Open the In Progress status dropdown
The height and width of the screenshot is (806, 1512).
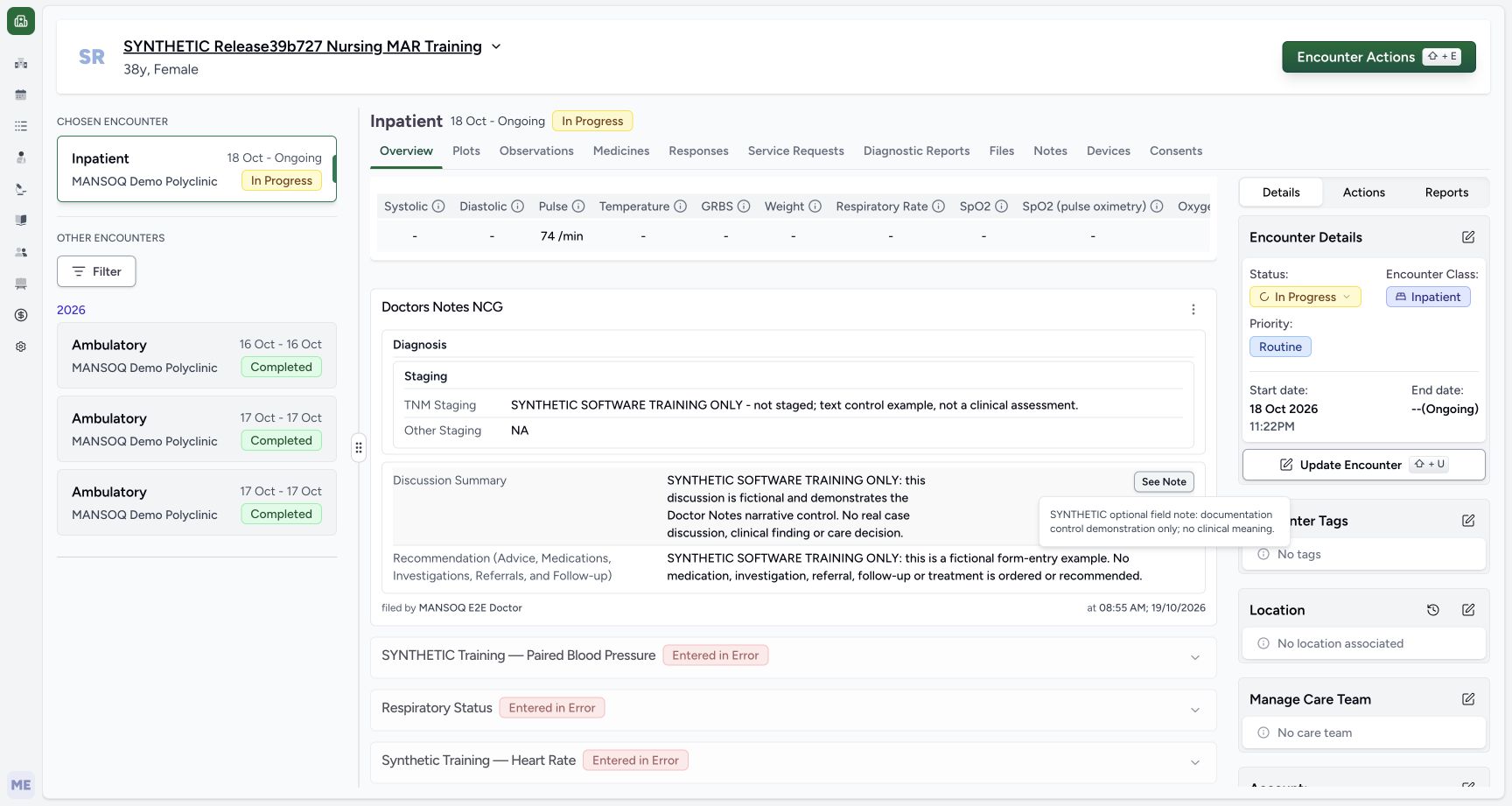point(1305,297)
